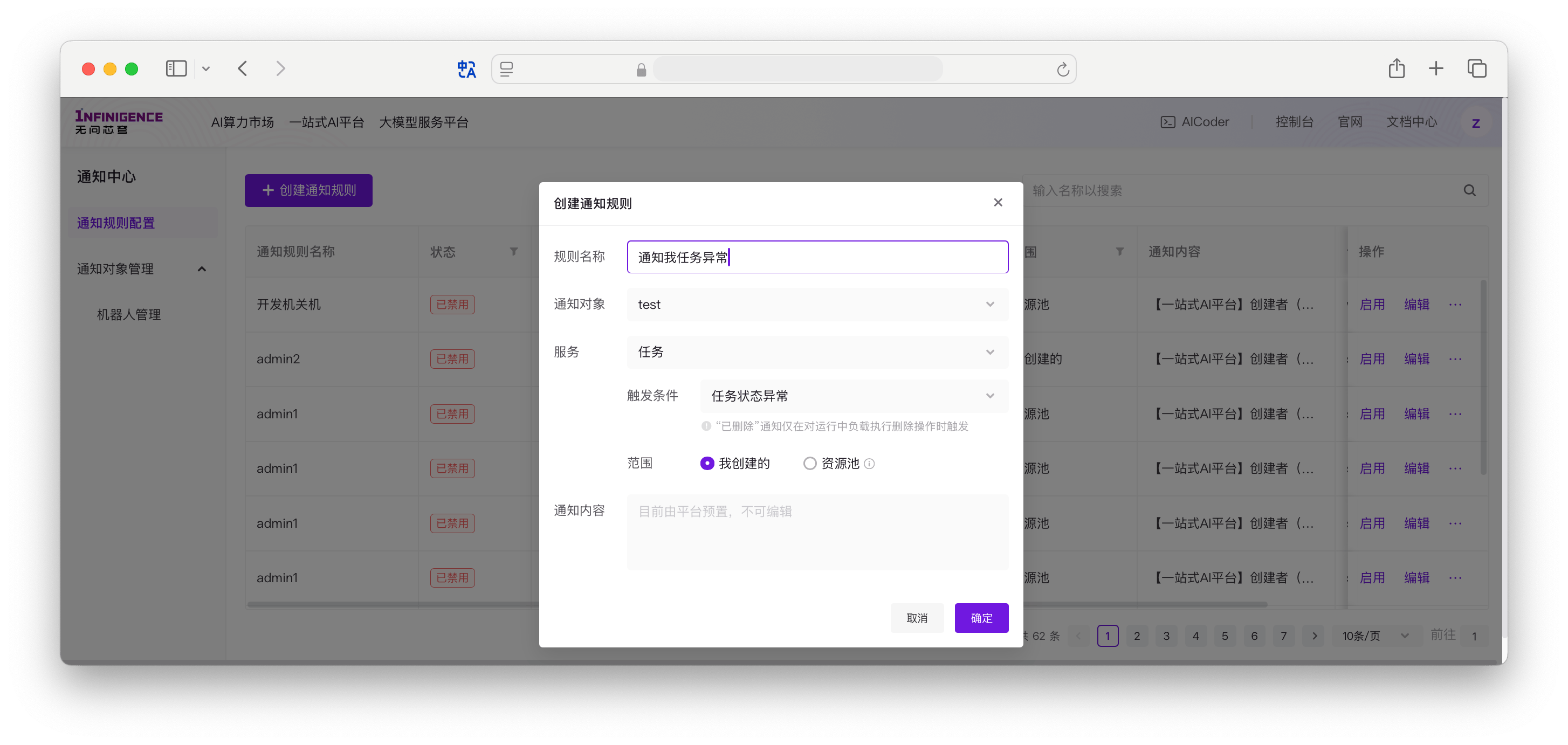Select 机器人管理 in sidebar
The image size is (1568, 745).
coord(129,315)
